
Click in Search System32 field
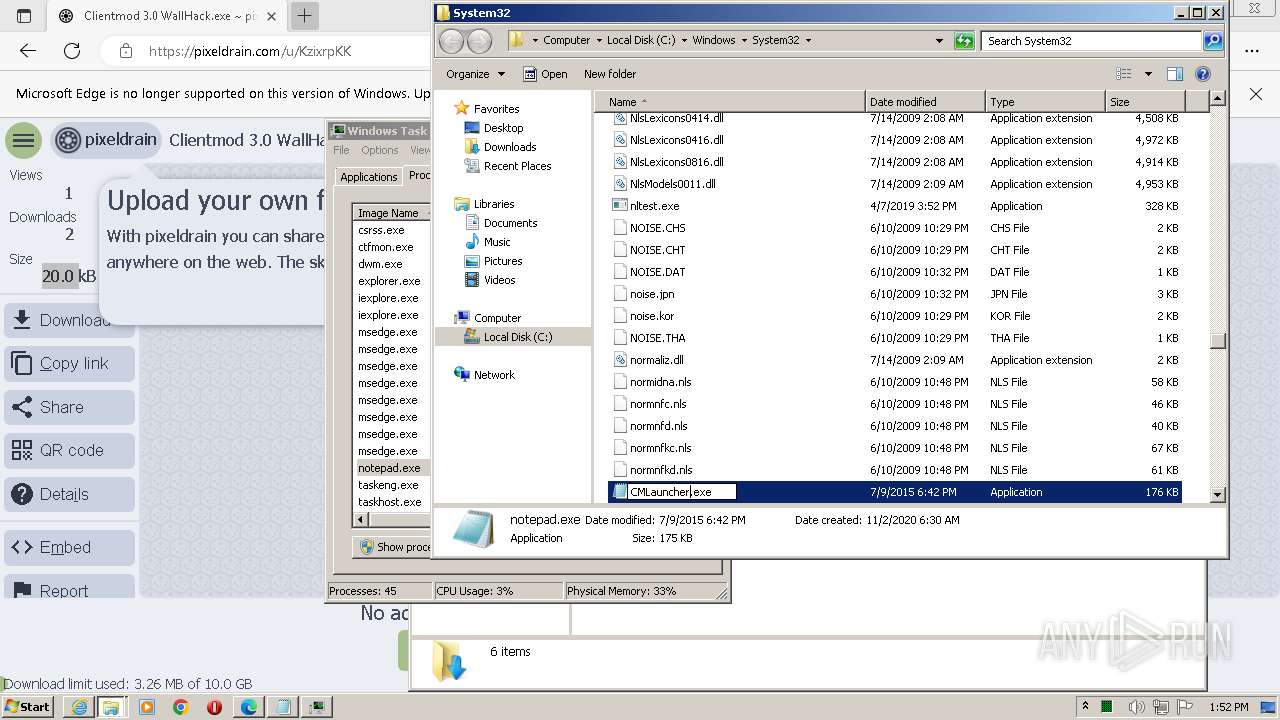click(1092, 41)
